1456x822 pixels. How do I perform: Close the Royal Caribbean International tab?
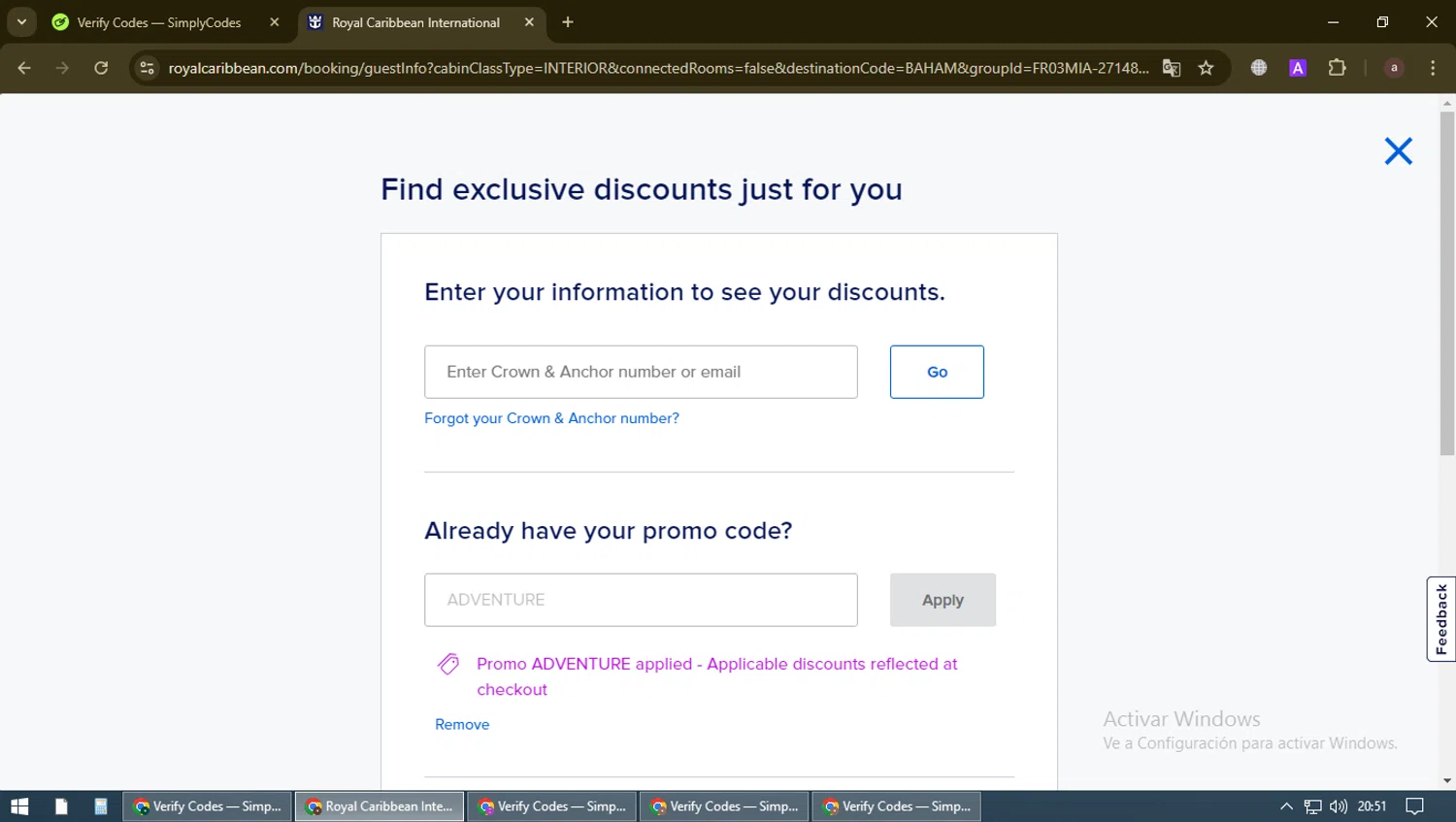click(529, 21)
